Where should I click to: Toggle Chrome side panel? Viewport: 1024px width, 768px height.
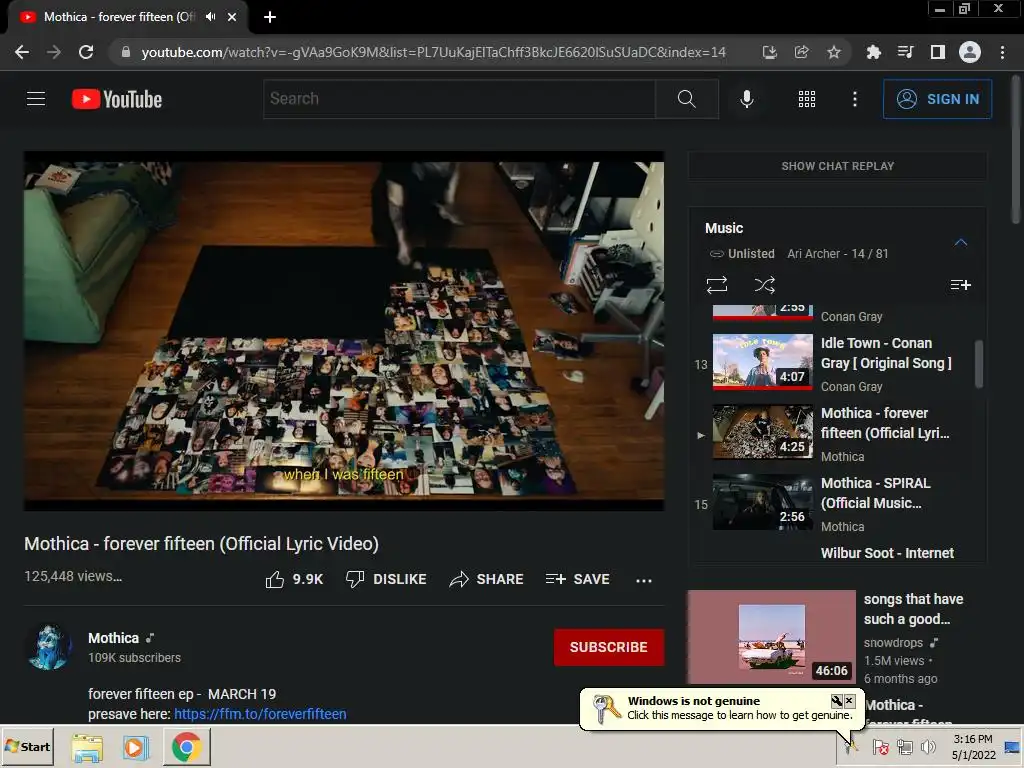pyautogui.click(x=937, y=52)
